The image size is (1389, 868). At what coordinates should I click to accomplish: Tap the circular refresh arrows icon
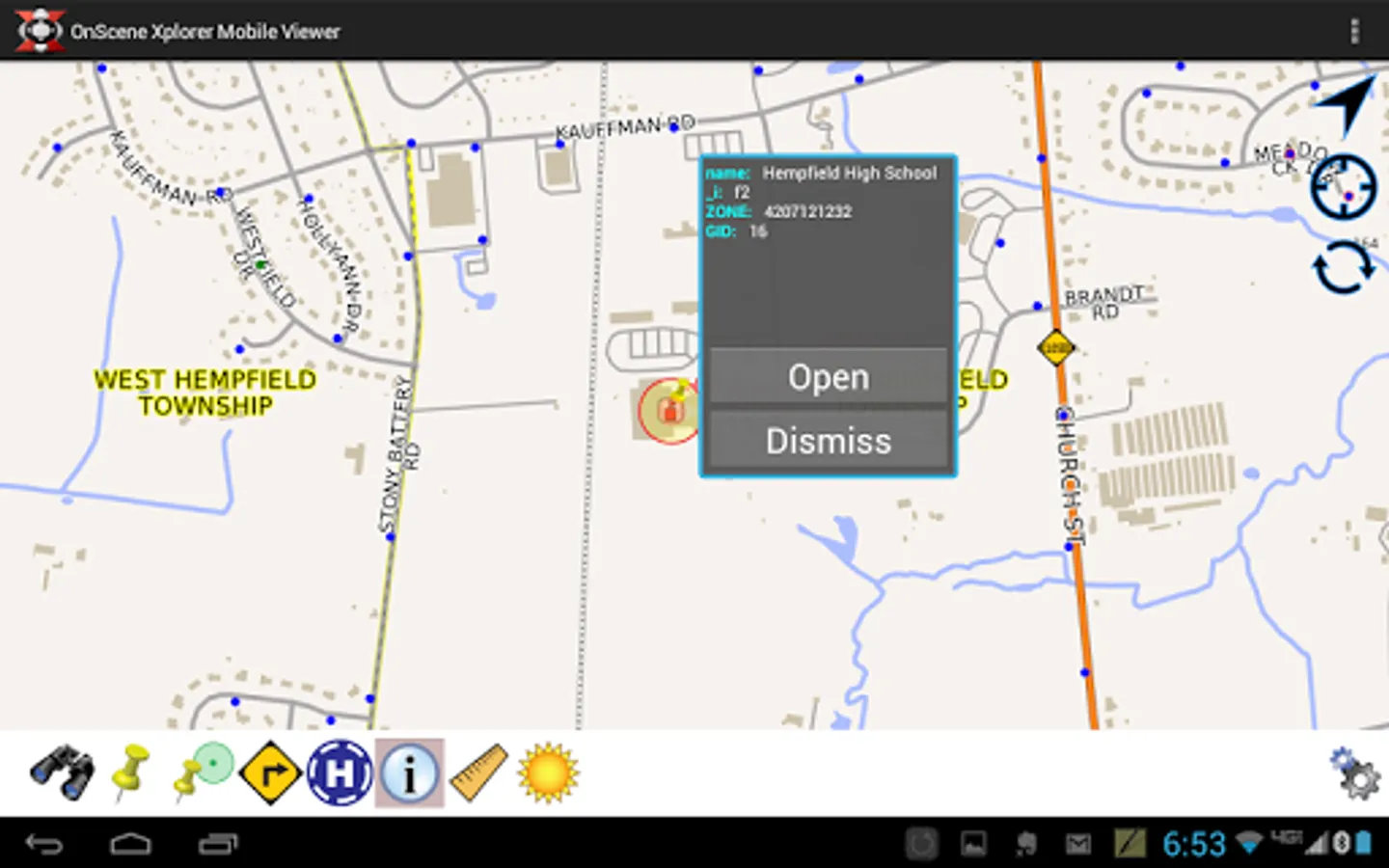tap(1344, 267)
